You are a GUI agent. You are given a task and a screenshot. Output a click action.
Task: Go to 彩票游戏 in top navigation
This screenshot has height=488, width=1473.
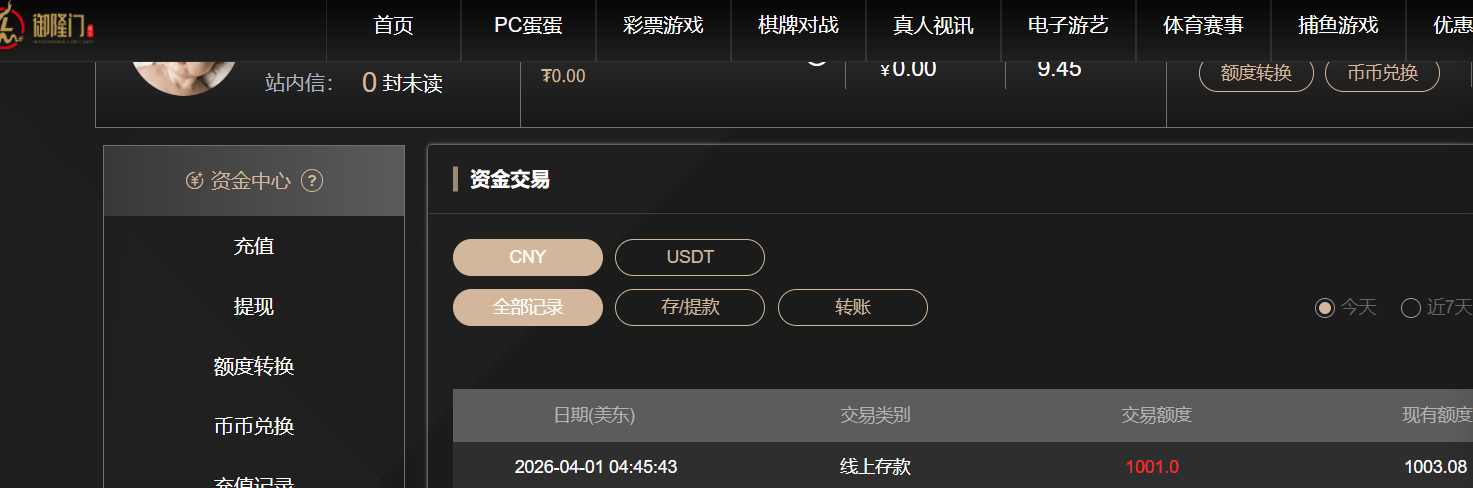pyautogui.click(x=663, y=26)
